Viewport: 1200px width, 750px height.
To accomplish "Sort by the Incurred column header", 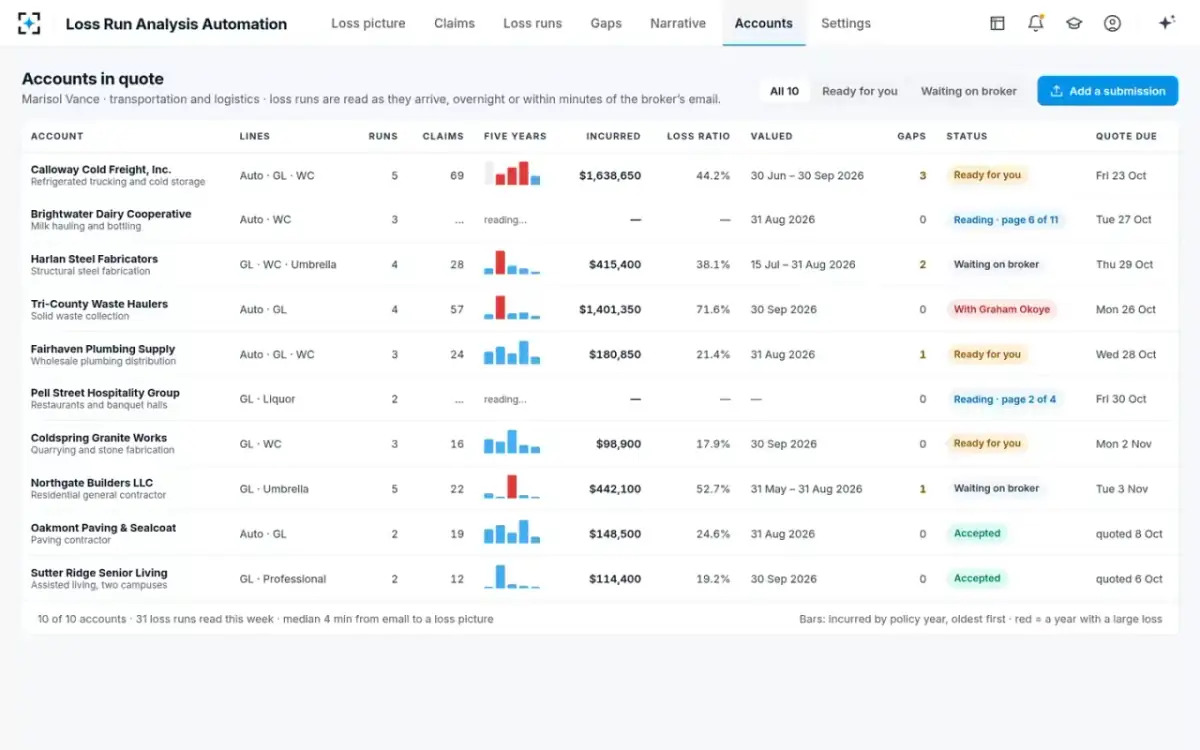I will (614, 136).
